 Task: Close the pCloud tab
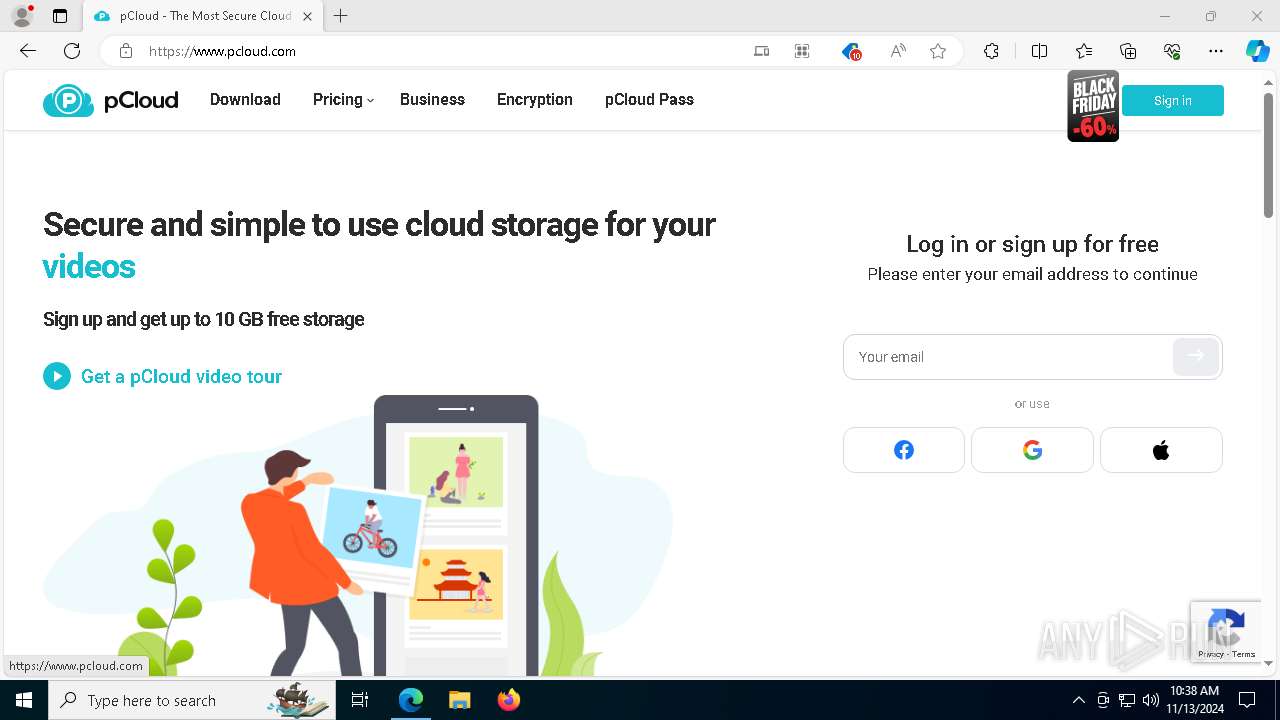pyautogui.click(x=307, y=16)
